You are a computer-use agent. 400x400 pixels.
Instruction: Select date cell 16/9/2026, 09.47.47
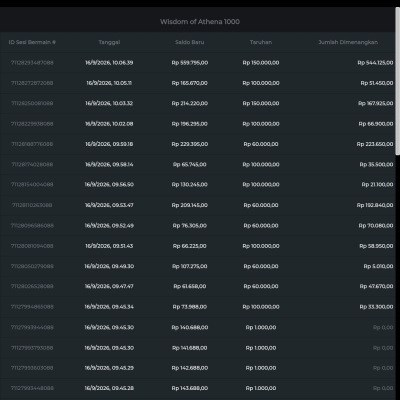[x=109, y=286]
